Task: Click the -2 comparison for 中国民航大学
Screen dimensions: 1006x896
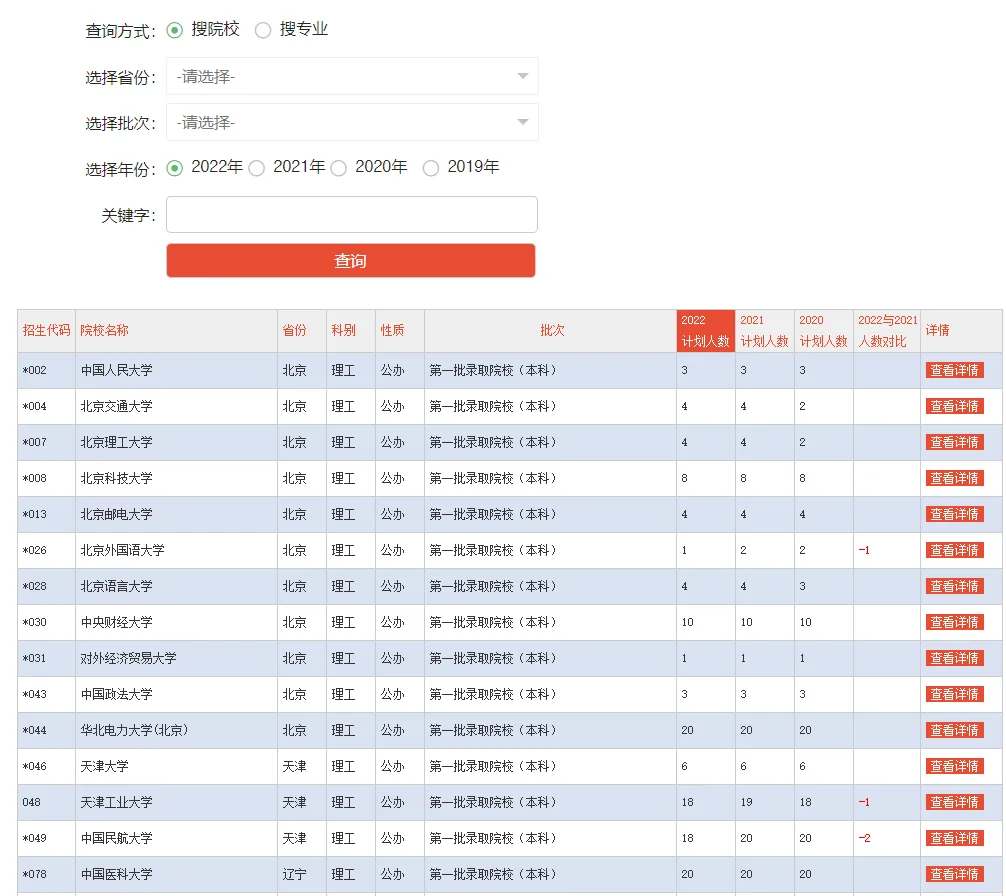Action: (x=864, y=838)
